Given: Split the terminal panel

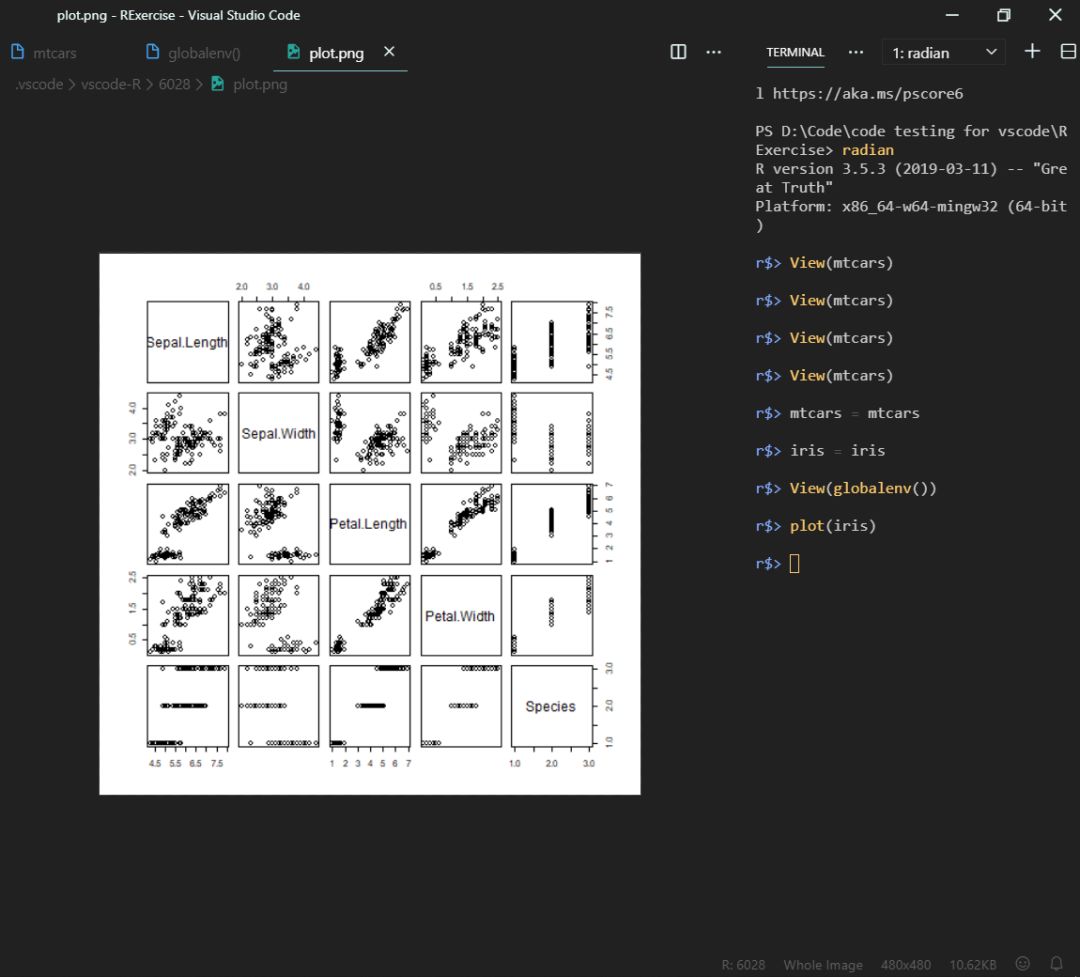Looking at the screenshot, I should click(1068, 51).
